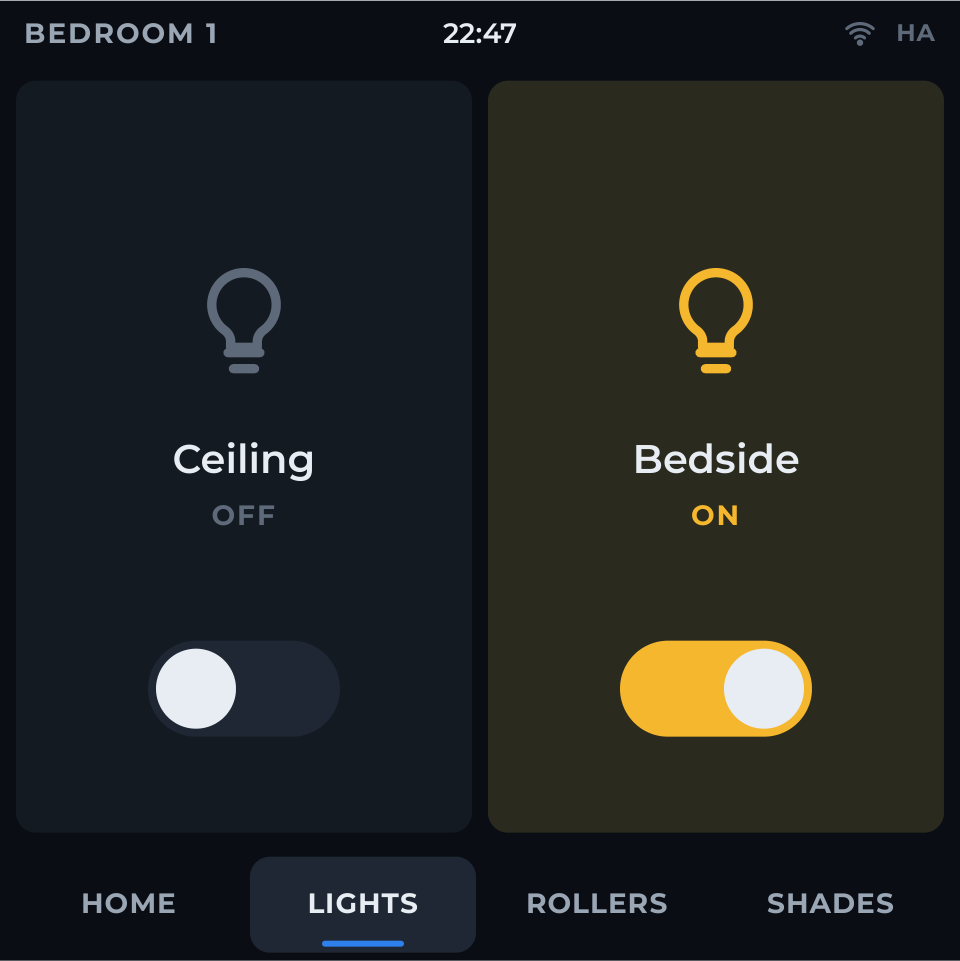
Task: Select the LIGHTS tab
Action: pyautogui.click(x=363, y=904)
